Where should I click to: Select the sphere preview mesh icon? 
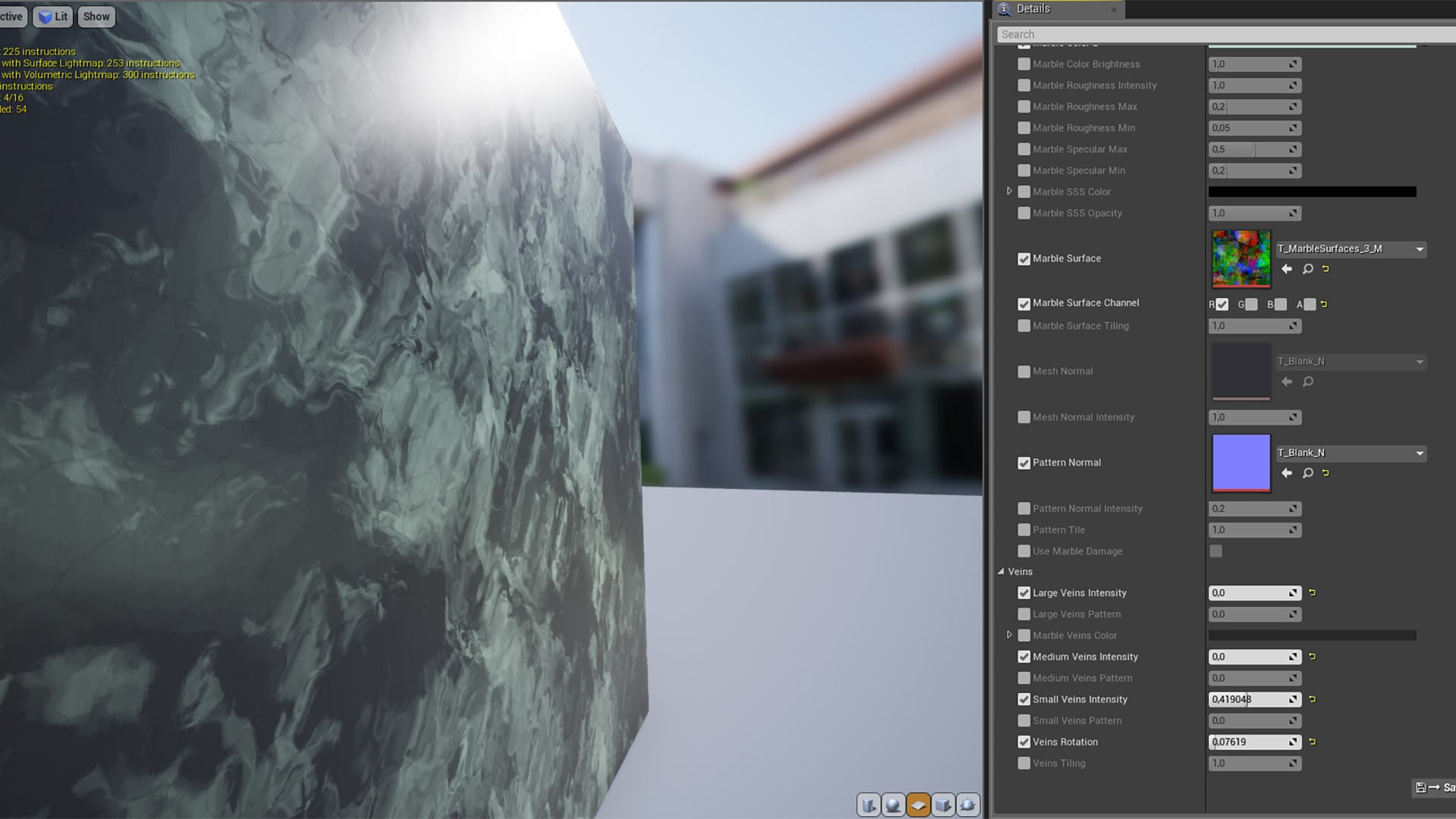pyautogui.click(x=893, y=805)
